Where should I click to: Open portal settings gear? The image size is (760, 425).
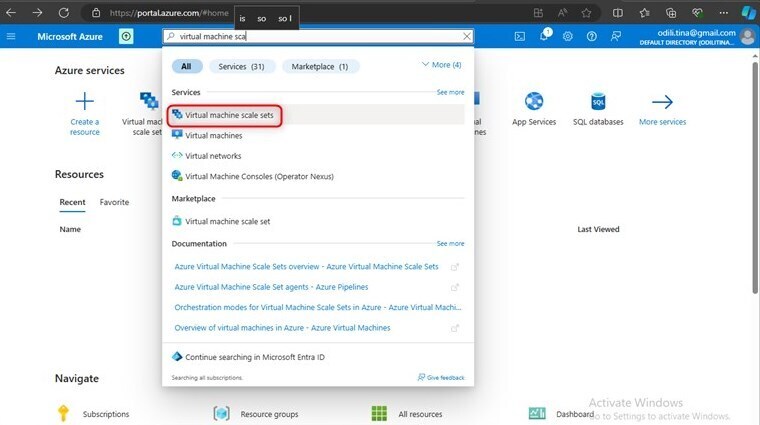[x=568, y=36]
